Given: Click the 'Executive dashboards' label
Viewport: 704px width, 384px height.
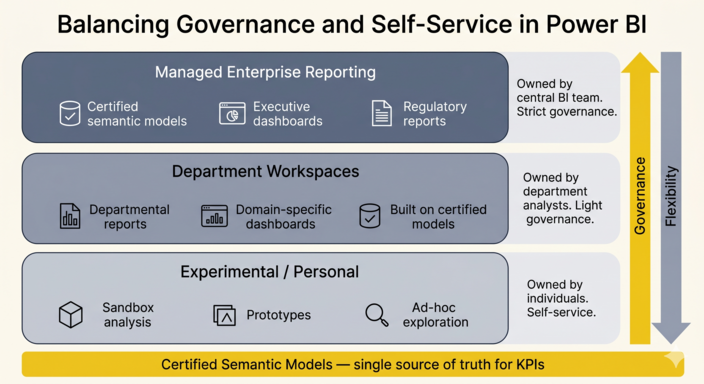Looking at the screenshot, I should pos(288,114).
